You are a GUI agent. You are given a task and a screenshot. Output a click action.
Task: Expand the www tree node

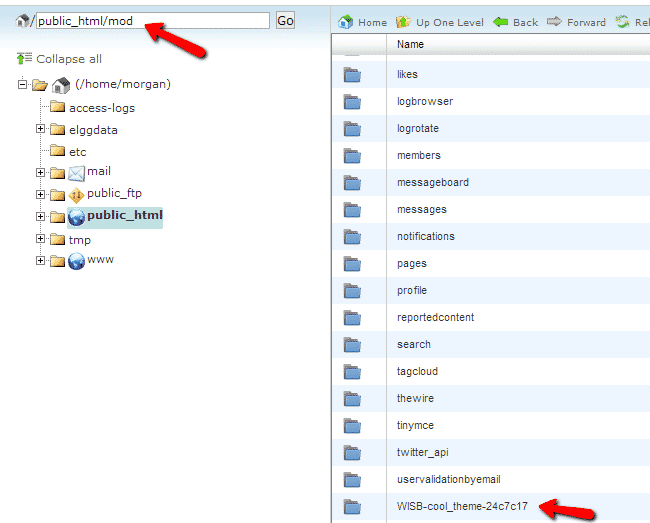coord(40,261)
